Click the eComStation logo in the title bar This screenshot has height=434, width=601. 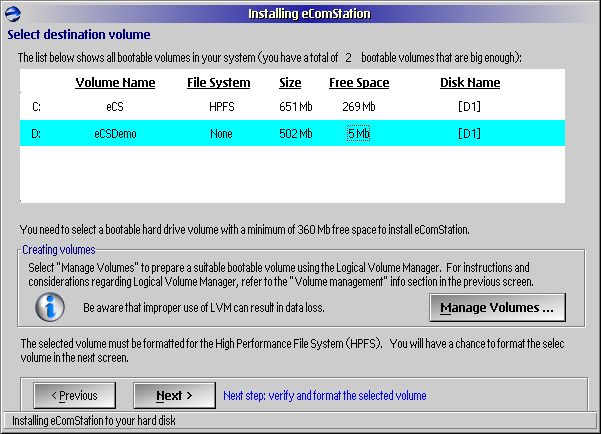(x=13, y=14)
